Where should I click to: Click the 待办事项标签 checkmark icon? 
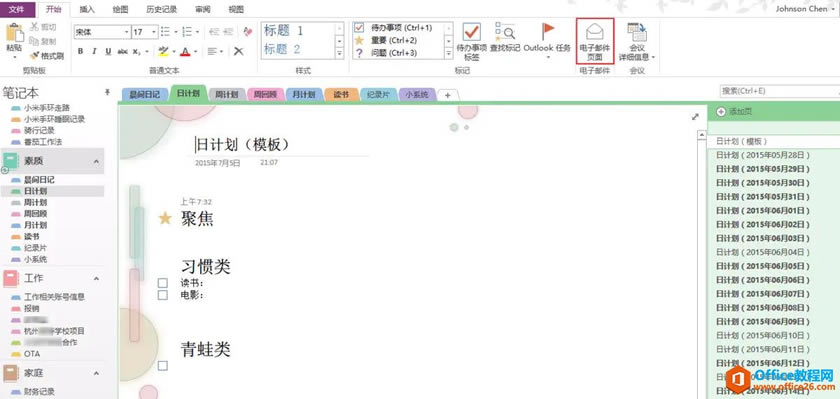pyautogui.click(x=472, y=32)
